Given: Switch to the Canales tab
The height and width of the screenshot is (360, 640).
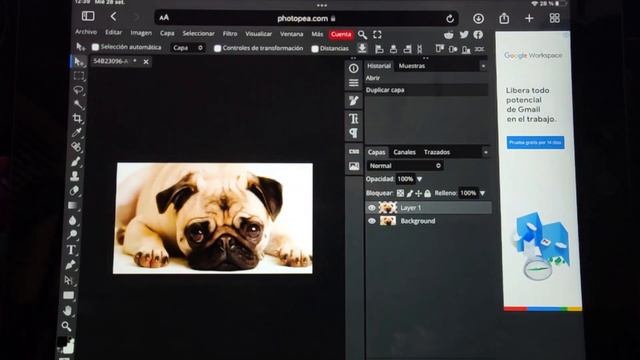Looking at the screenshot, I should [x=404, y=152].
